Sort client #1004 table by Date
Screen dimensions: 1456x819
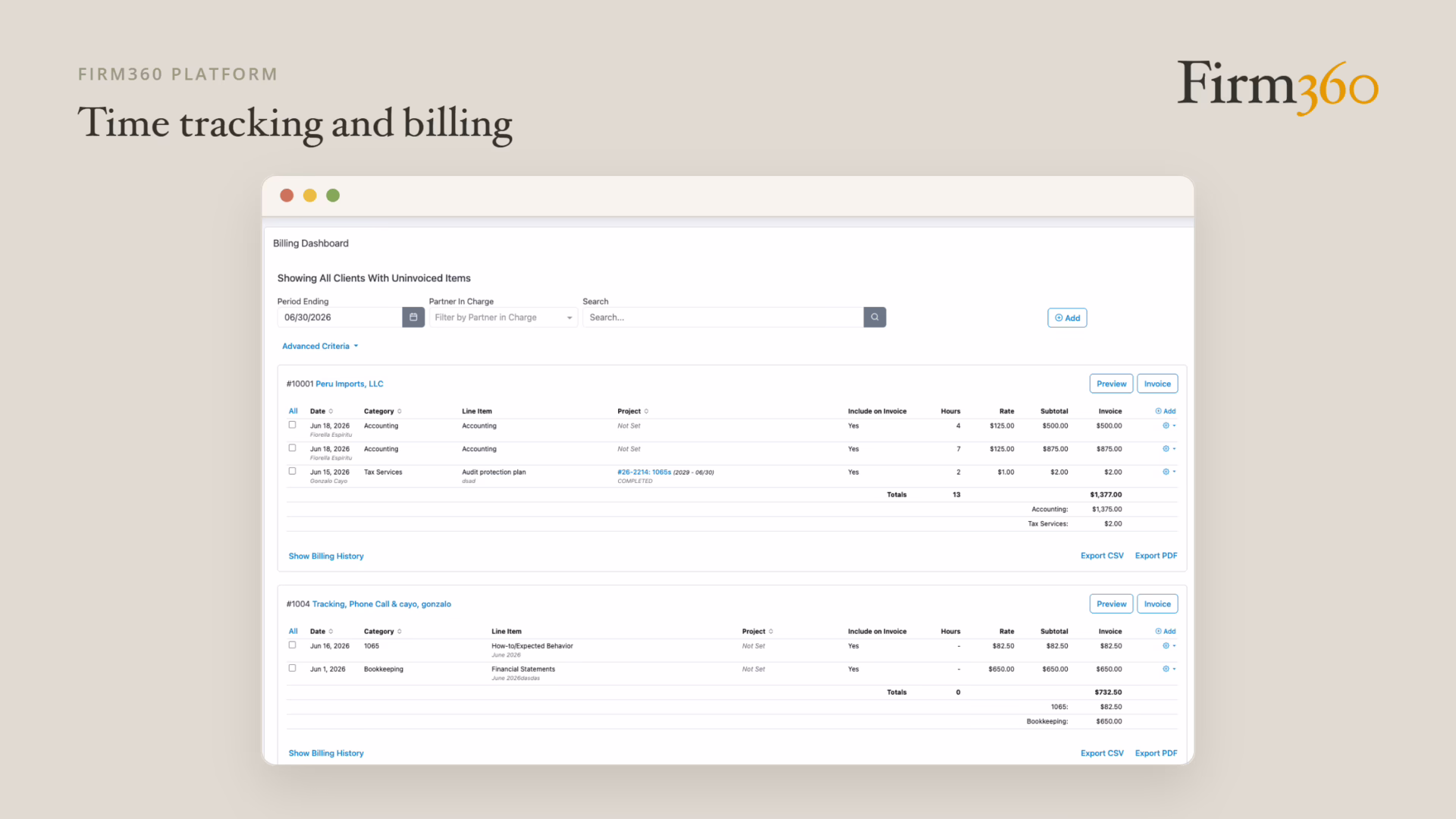point(322,631)
